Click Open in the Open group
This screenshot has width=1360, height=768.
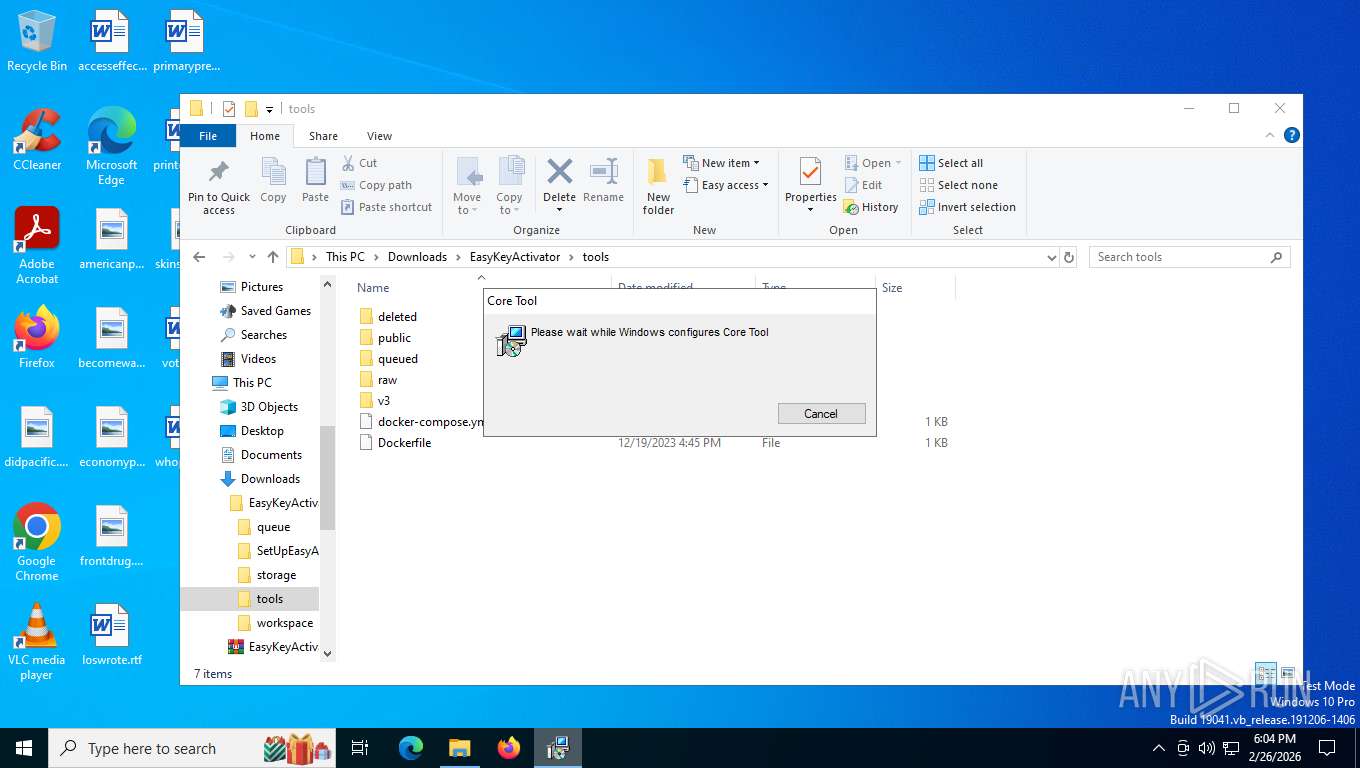873,163
